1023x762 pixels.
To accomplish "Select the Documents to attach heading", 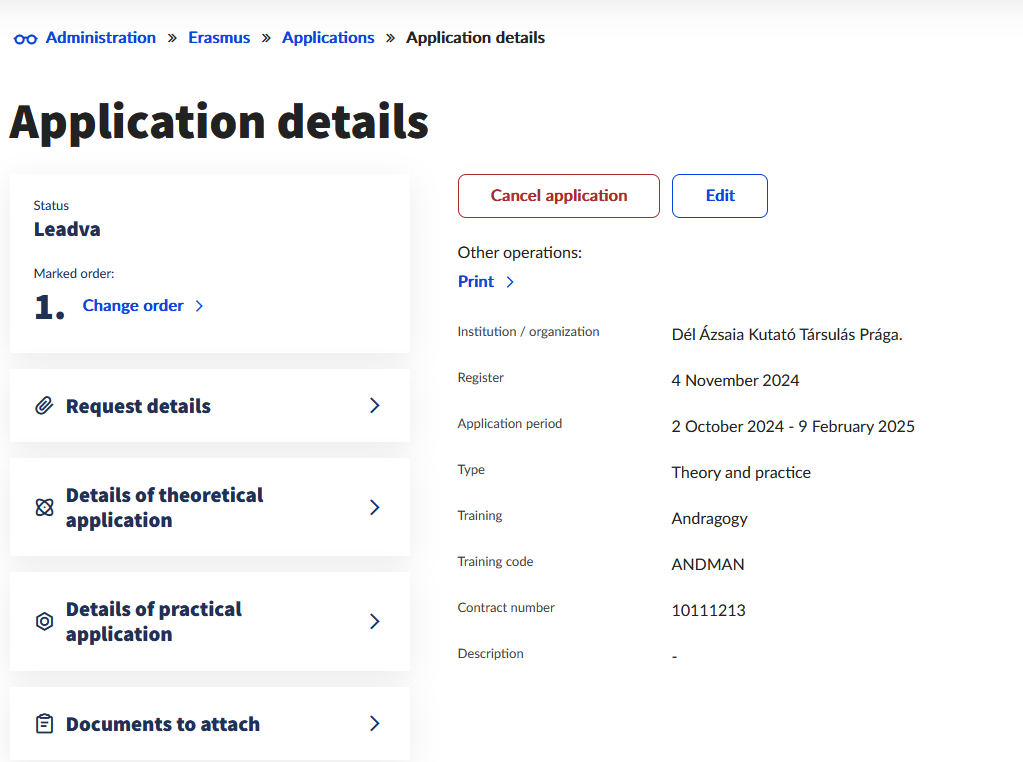I will (163, 724).
